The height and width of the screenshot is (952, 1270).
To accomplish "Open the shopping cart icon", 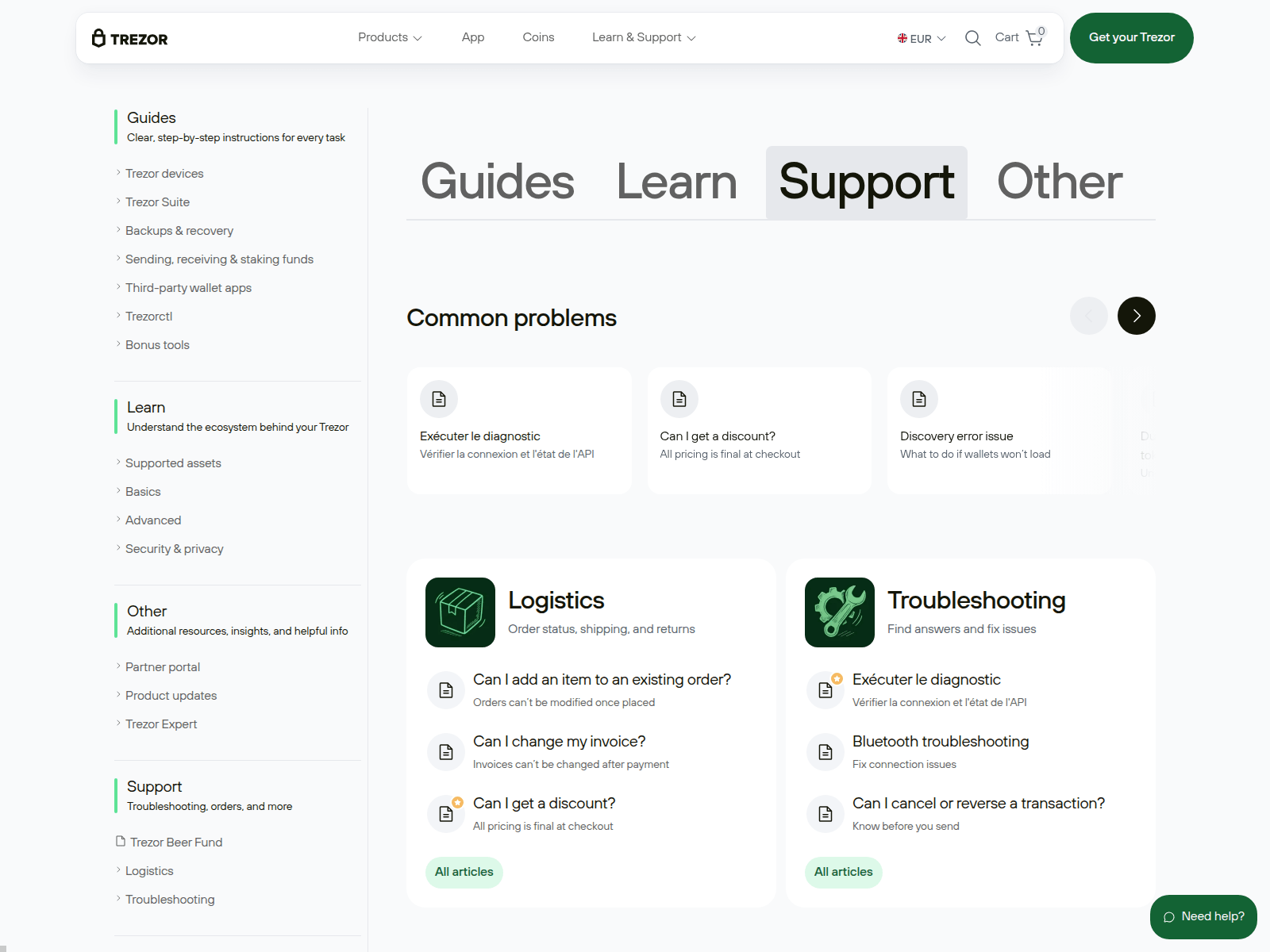I will pyautogui.click(x=1034, y=38).
